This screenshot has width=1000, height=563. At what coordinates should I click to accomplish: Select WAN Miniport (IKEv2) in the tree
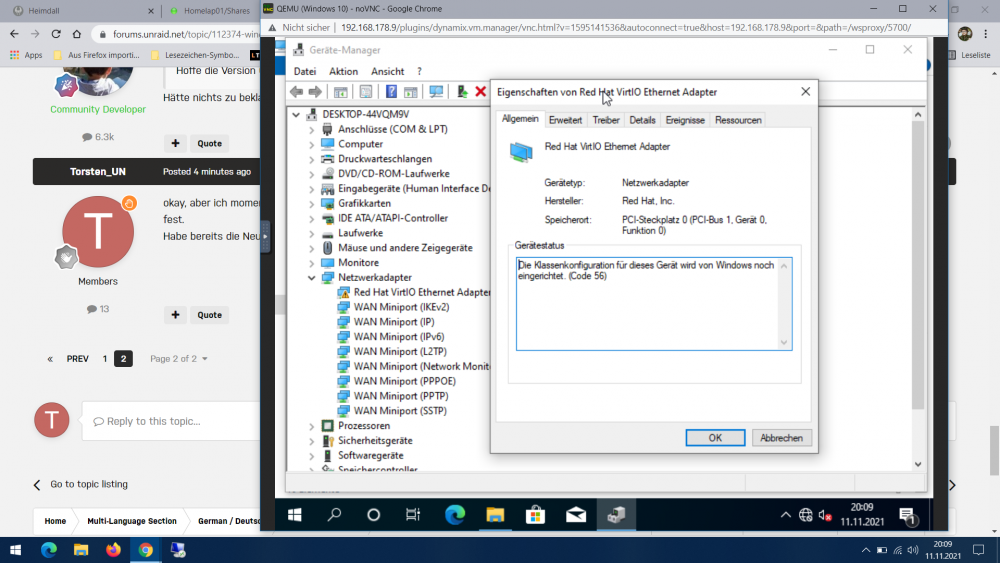tap(401, 307)
